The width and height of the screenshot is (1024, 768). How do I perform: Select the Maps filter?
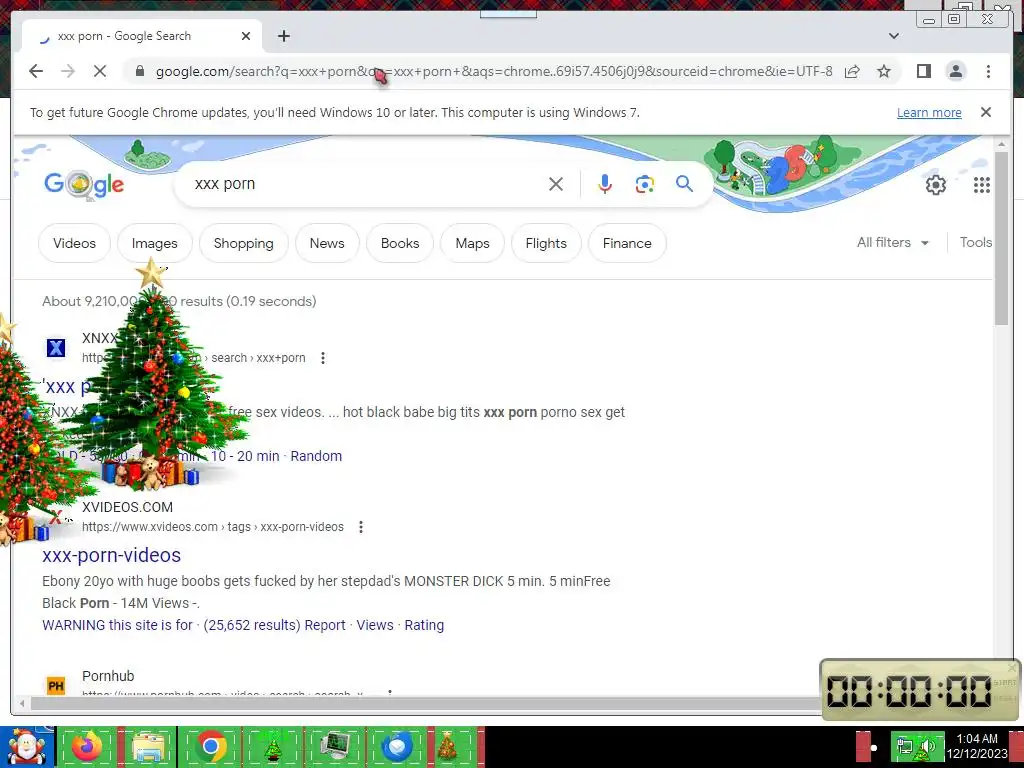472,243
